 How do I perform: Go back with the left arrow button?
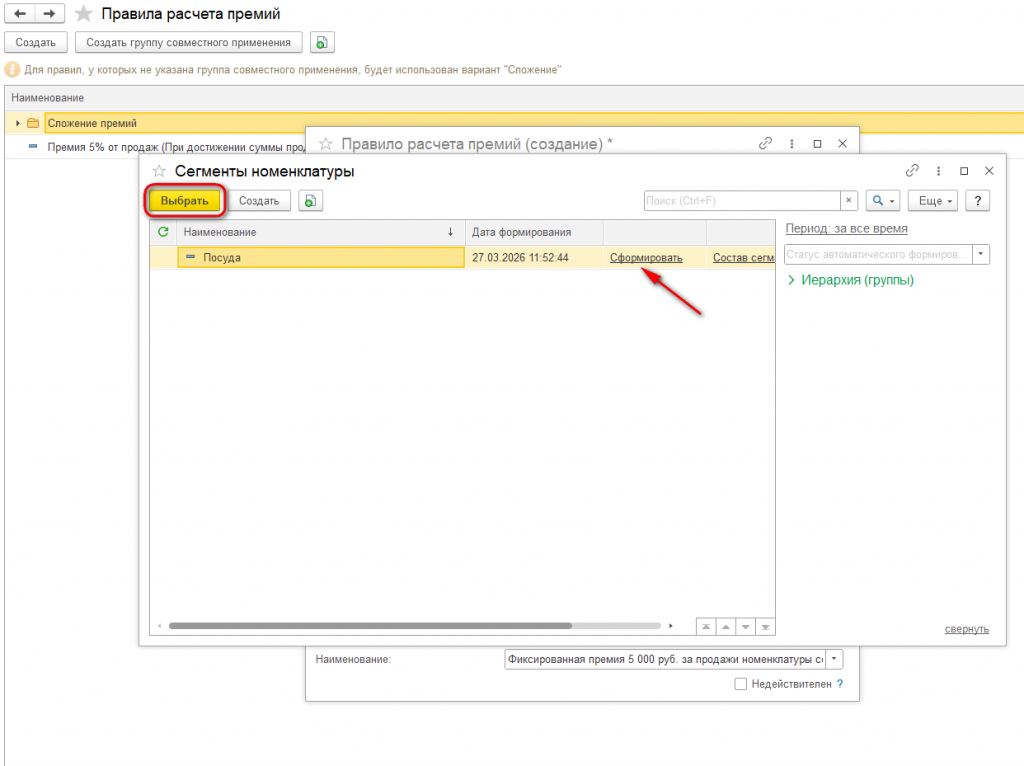(x=20, y=13)
